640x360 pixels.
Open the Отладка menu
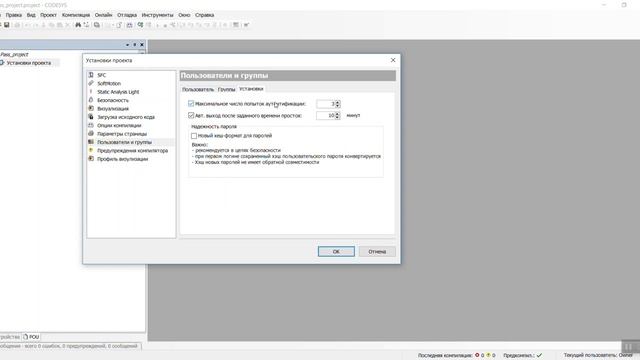[127, 15]
